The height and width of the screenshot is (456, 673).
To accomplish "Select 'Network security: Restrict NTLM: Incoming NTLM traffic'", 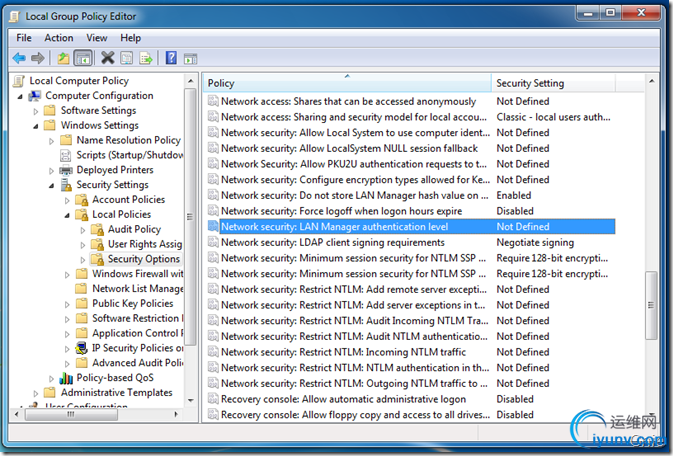I will (343, 352).
